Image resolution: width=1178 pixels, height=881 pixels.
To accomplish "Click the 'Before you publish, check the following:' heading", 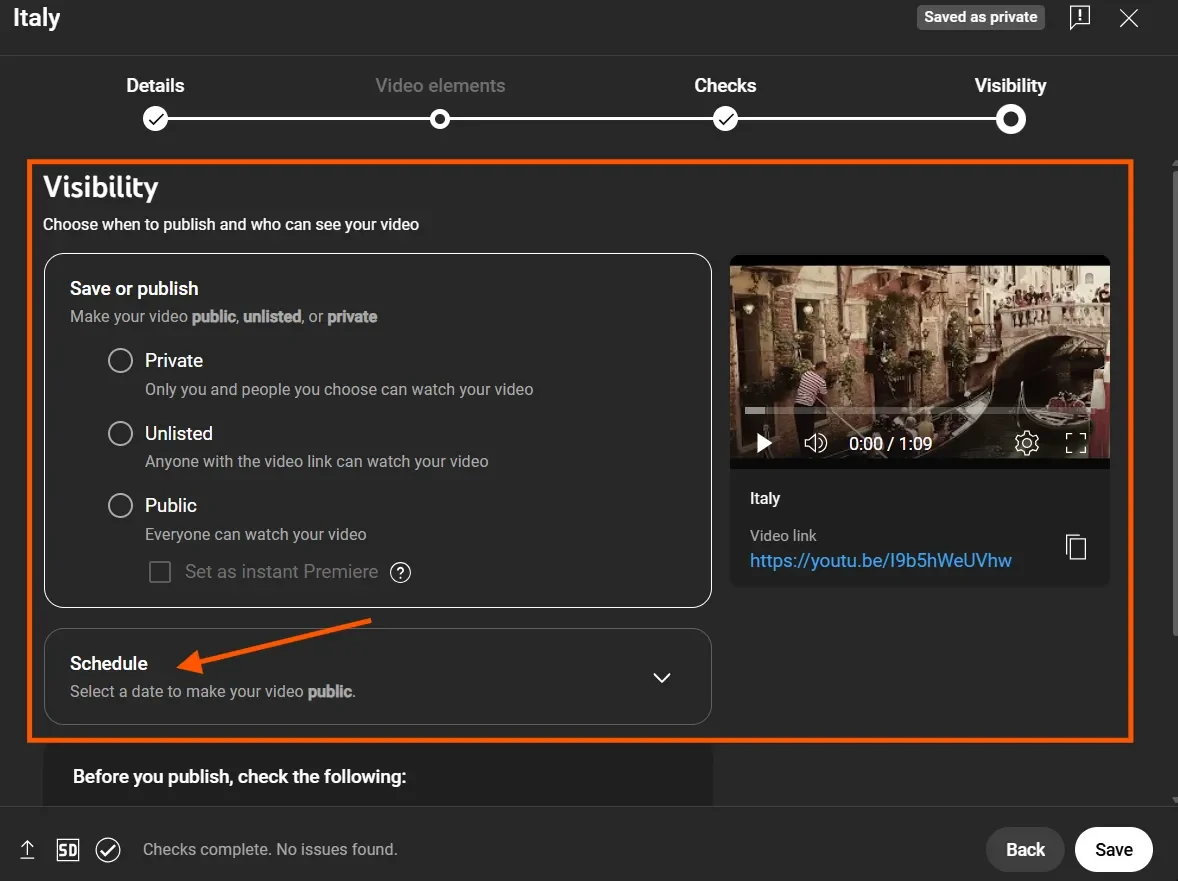I will click(240, 777).
